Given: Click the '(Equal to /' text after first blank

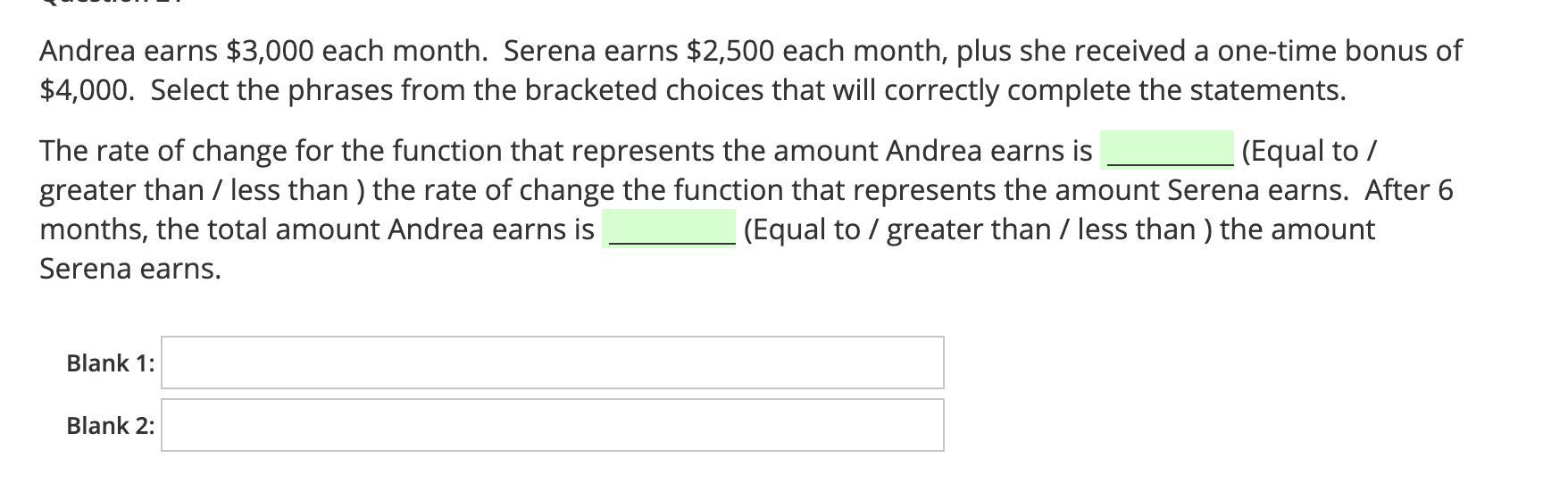Looking at the screenshot, I should coord(1308,151).
